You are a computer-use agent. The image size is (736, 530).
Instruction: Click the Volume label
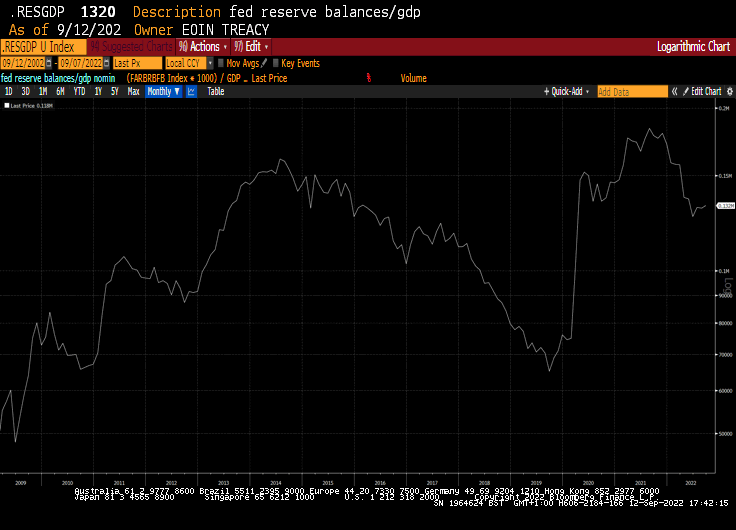(414, 78)
